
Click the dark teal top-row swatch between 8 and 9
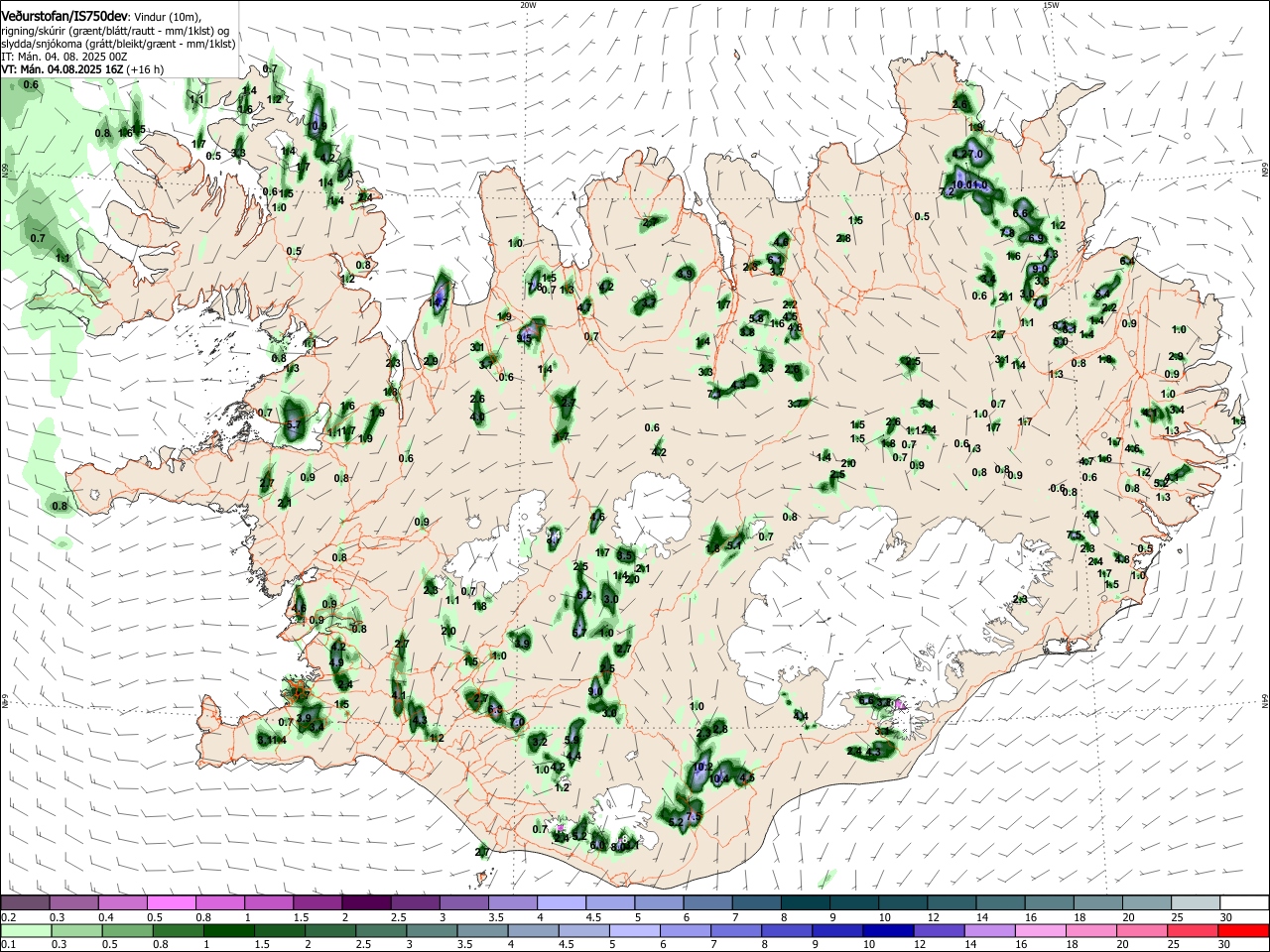[804, 902]
